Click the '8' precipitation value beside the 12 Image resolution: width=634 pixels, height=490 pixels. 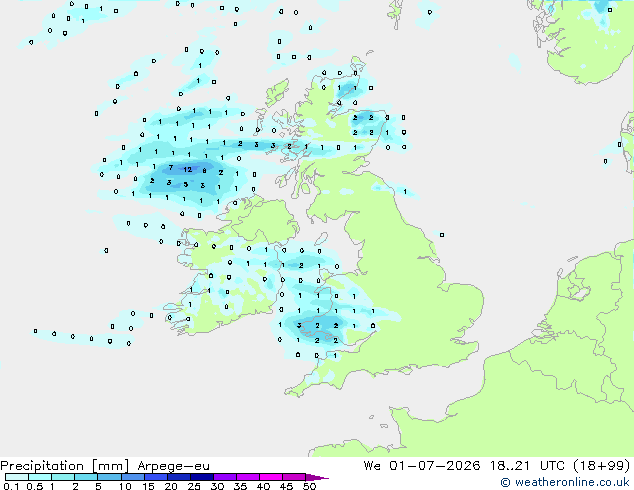(x=204, y=171)
